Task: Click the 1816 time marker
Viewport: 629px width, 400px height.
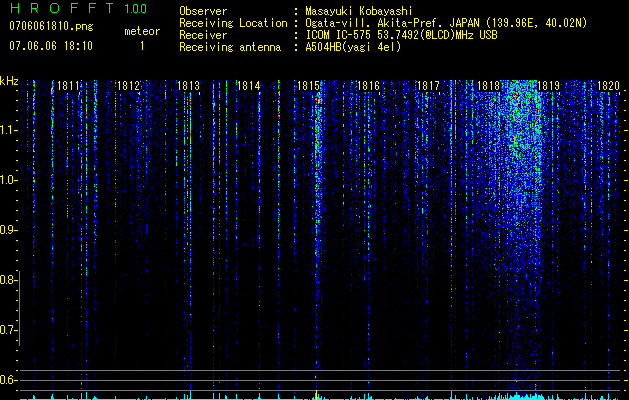Action: [368, 85]
